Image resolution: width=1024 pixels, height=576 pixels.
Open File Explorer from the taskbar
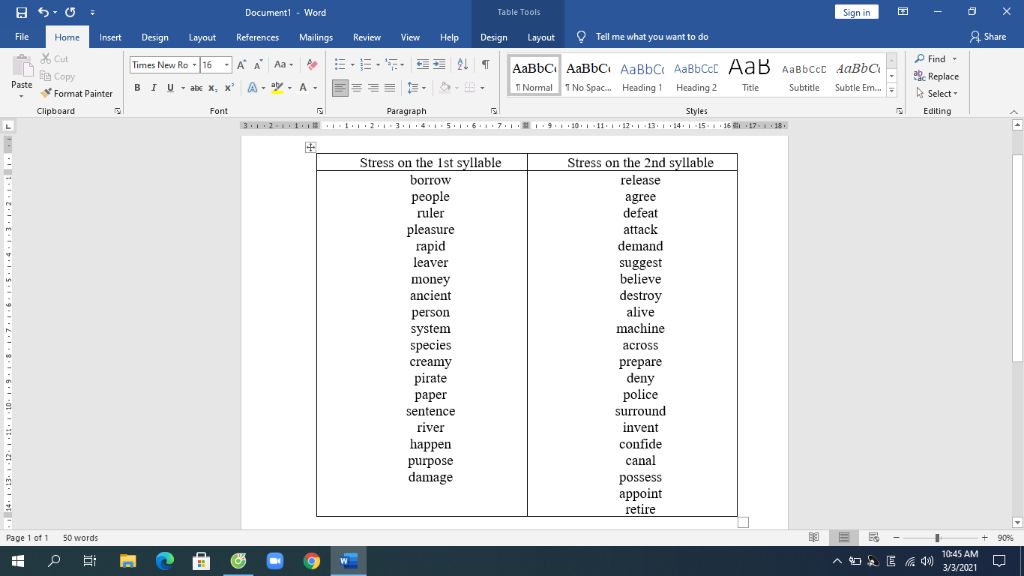coord(128,561)
